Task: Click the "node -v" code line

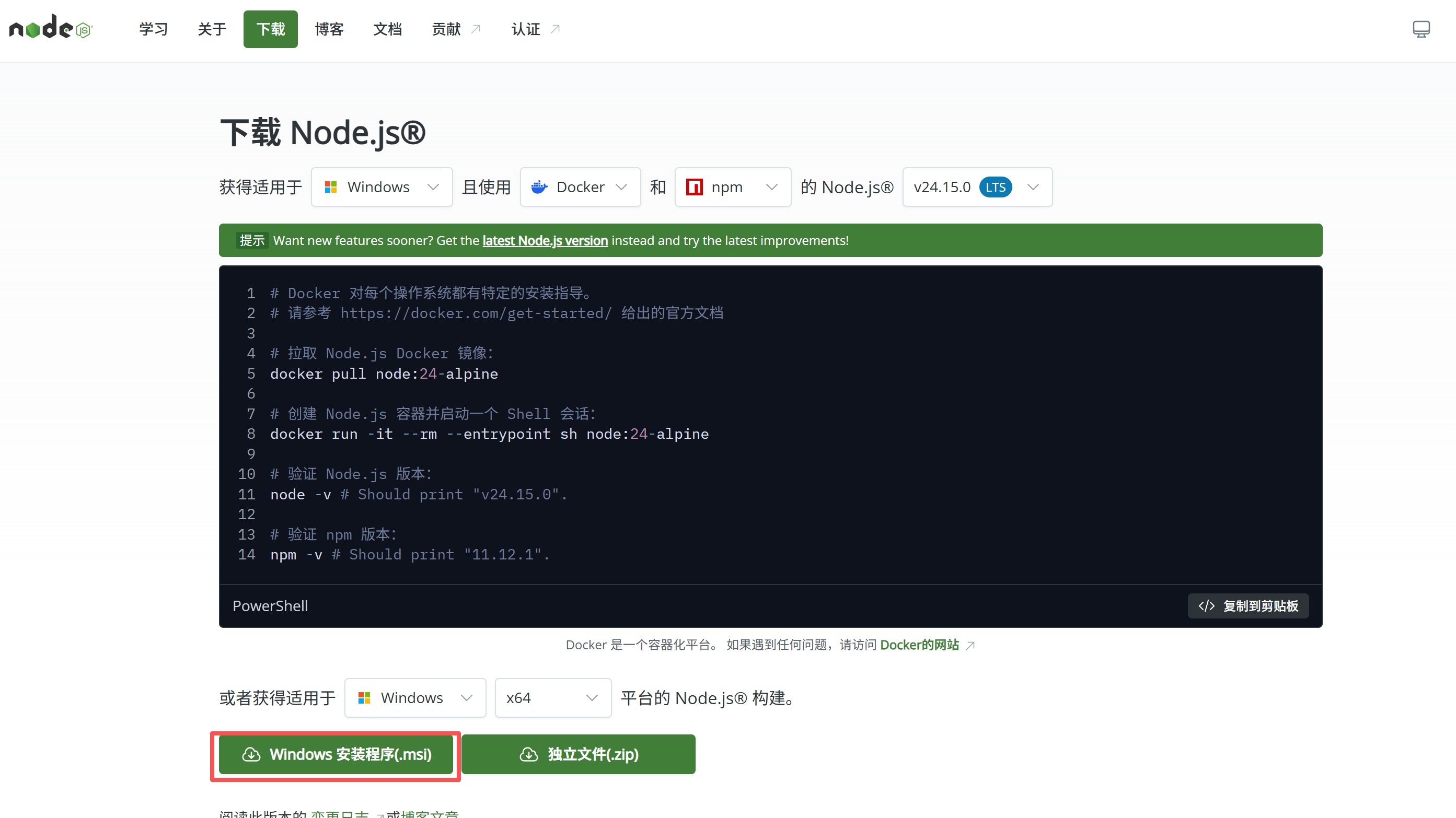Action: click(x=419, y=494)
